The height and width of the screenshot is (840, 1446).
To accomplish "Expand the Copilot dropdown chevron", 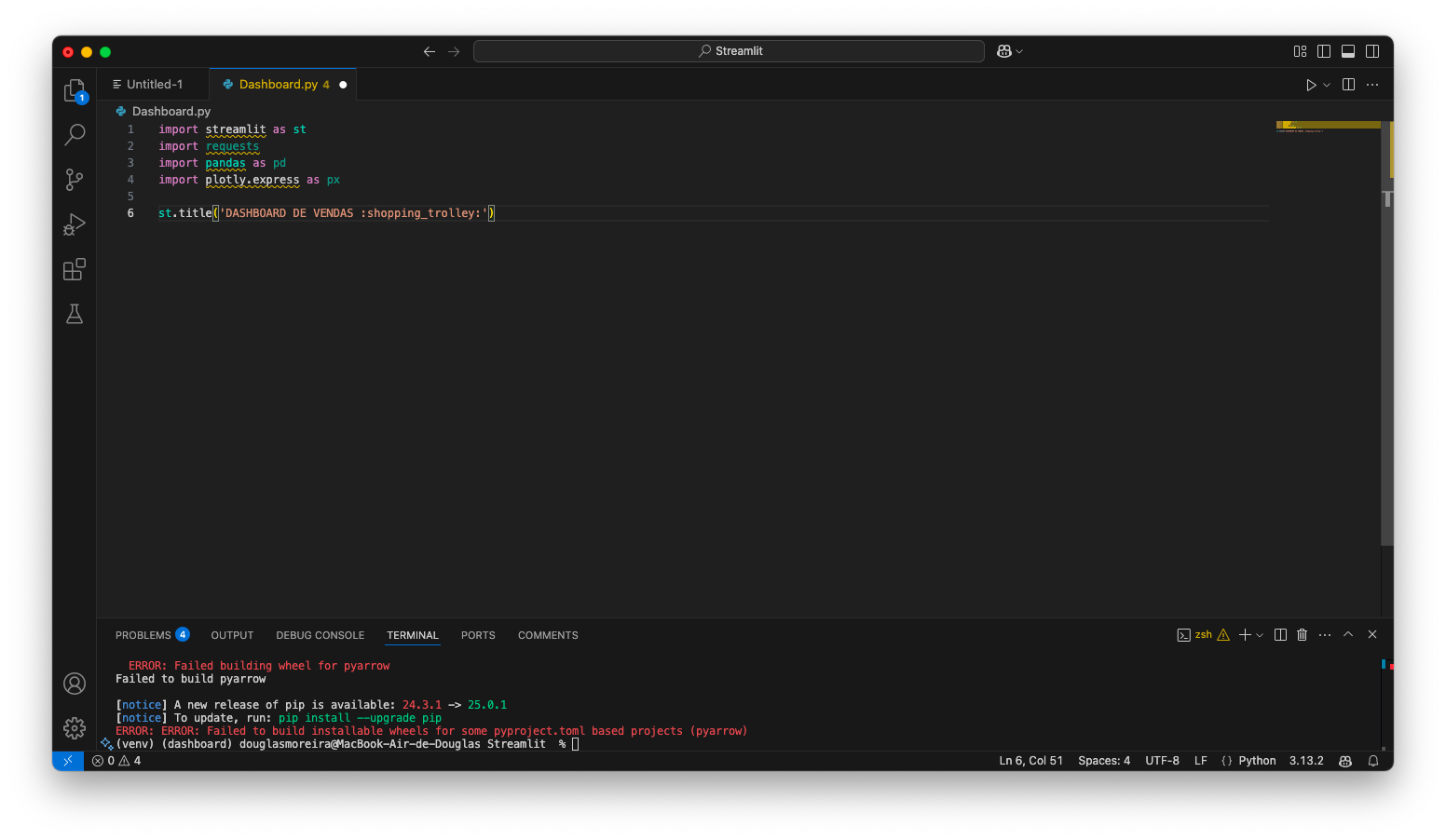I will click(1019, 51).
